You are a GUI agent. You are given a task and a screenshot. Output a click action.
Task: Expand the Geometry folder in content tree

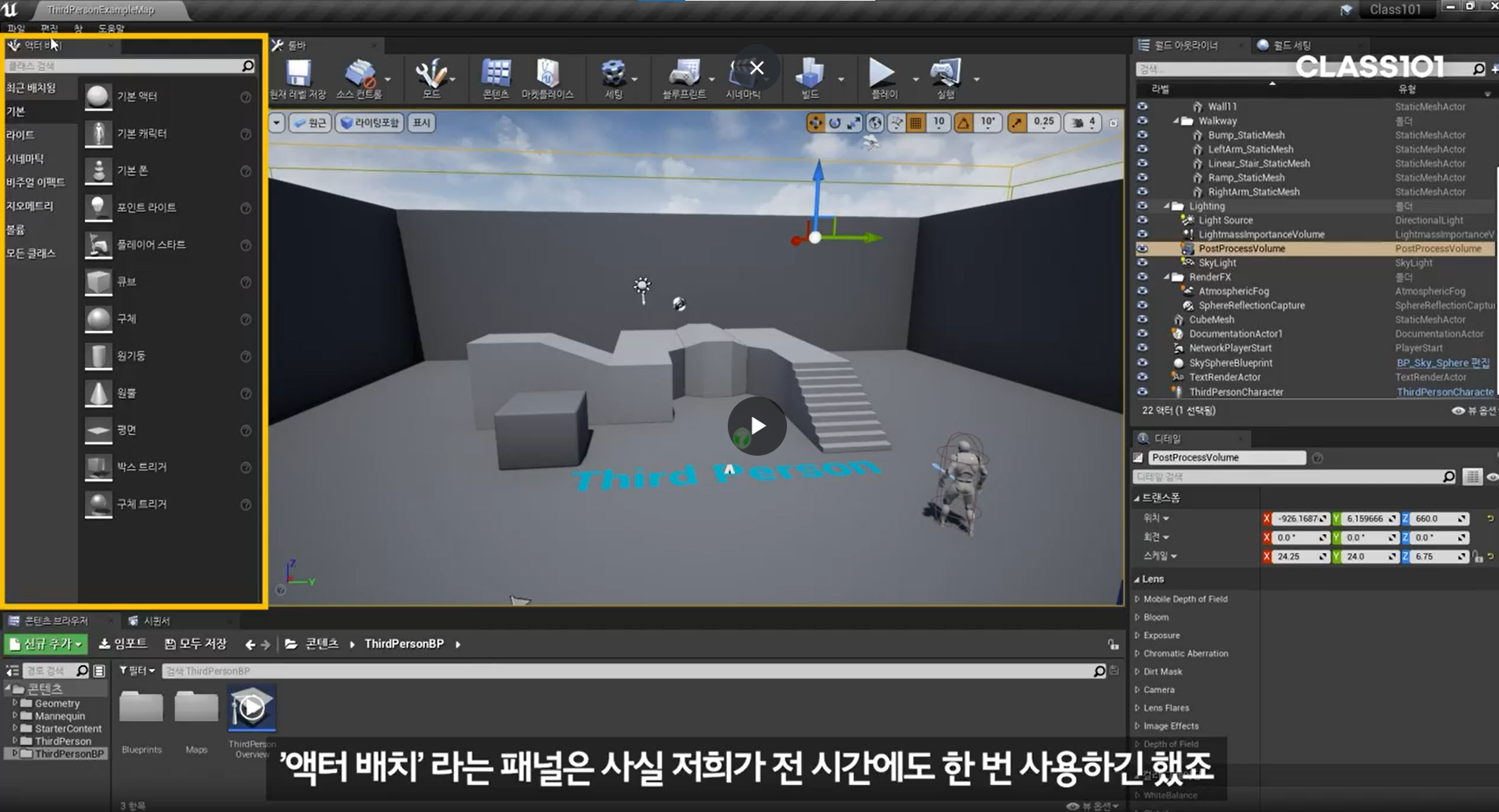click(x=14, y=703)
